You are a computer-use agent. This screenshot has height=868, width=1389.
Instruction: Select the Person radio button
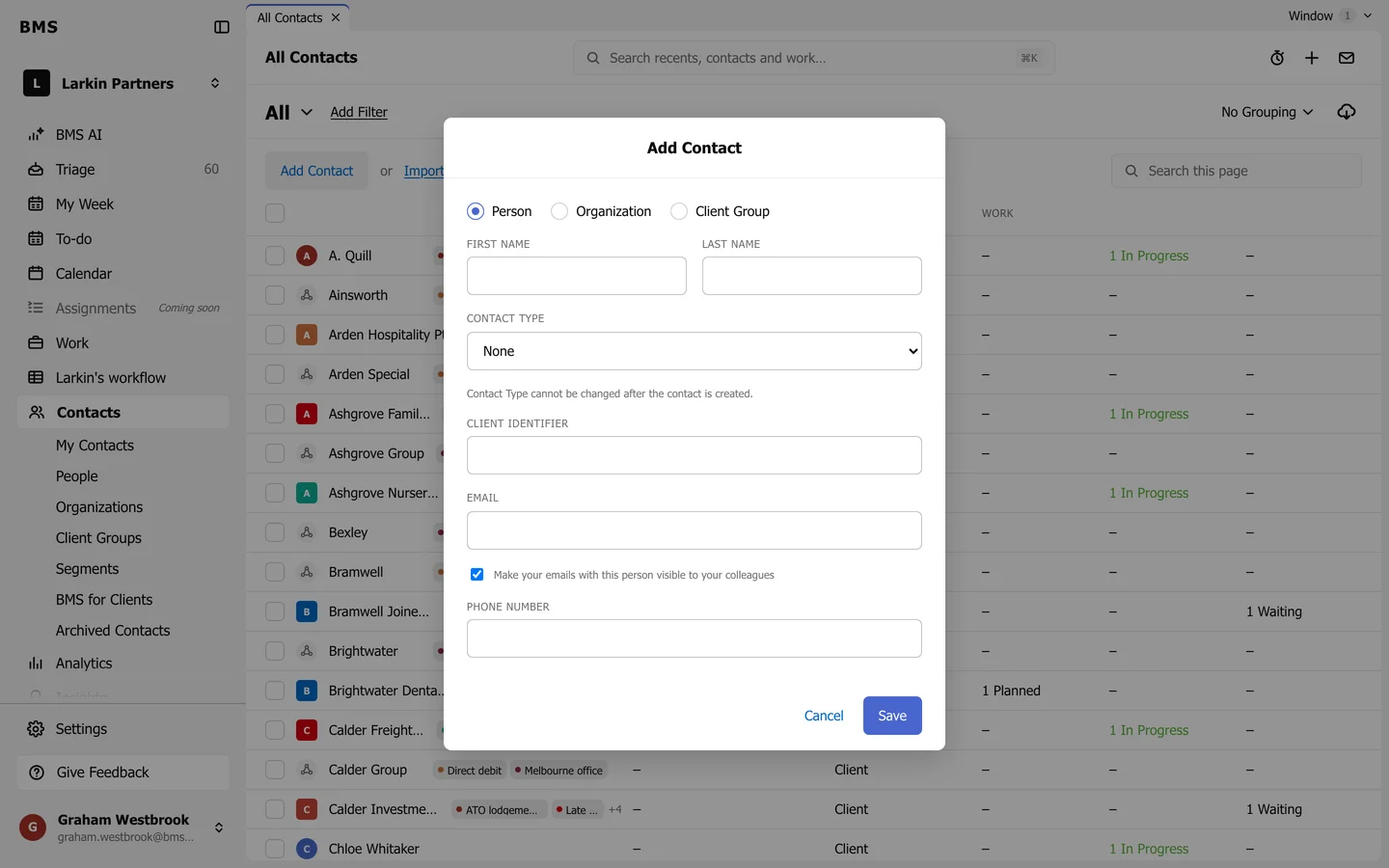476,211
